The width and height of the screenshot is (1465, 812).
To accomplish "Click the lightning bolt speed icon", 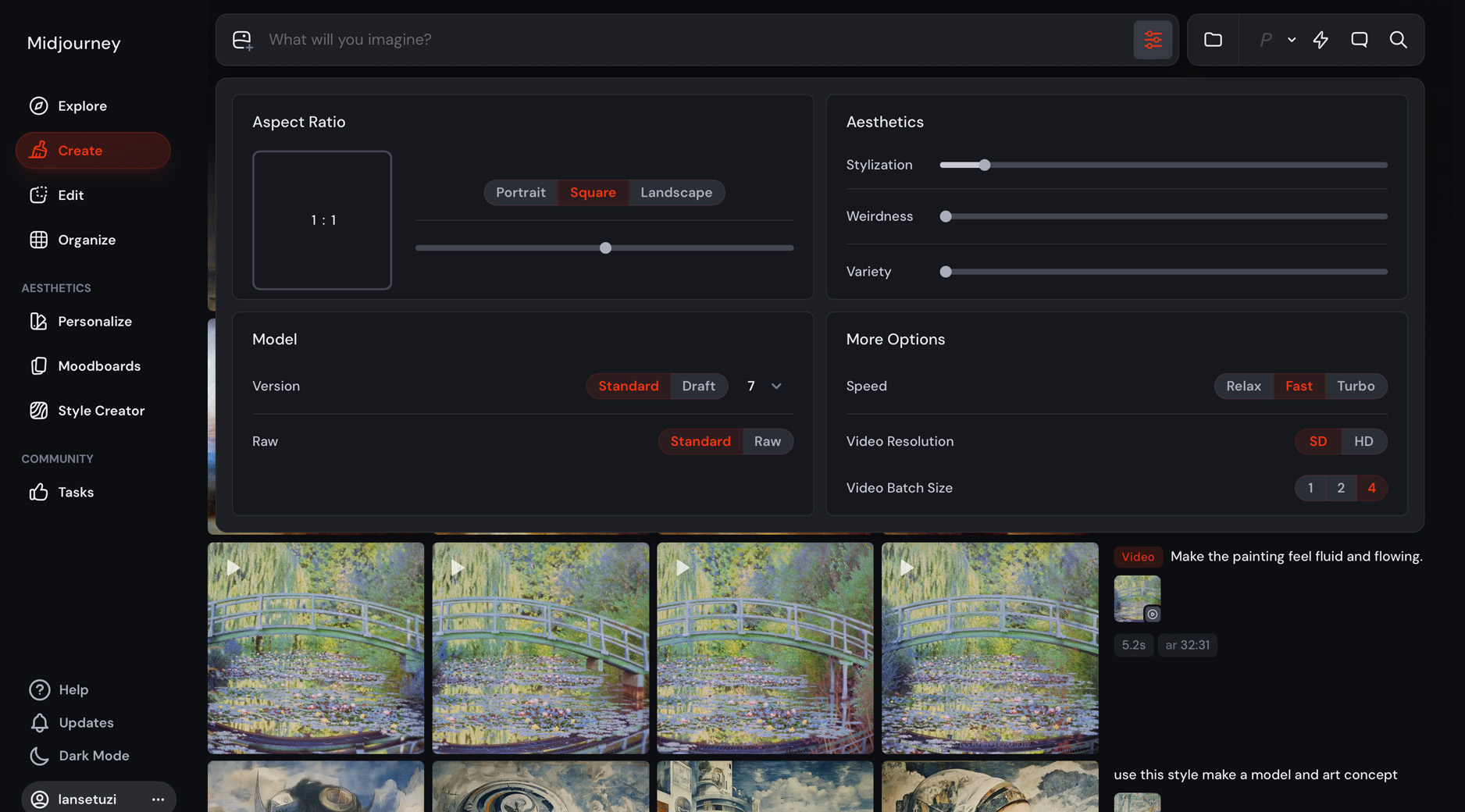I will click(1321, 40).
